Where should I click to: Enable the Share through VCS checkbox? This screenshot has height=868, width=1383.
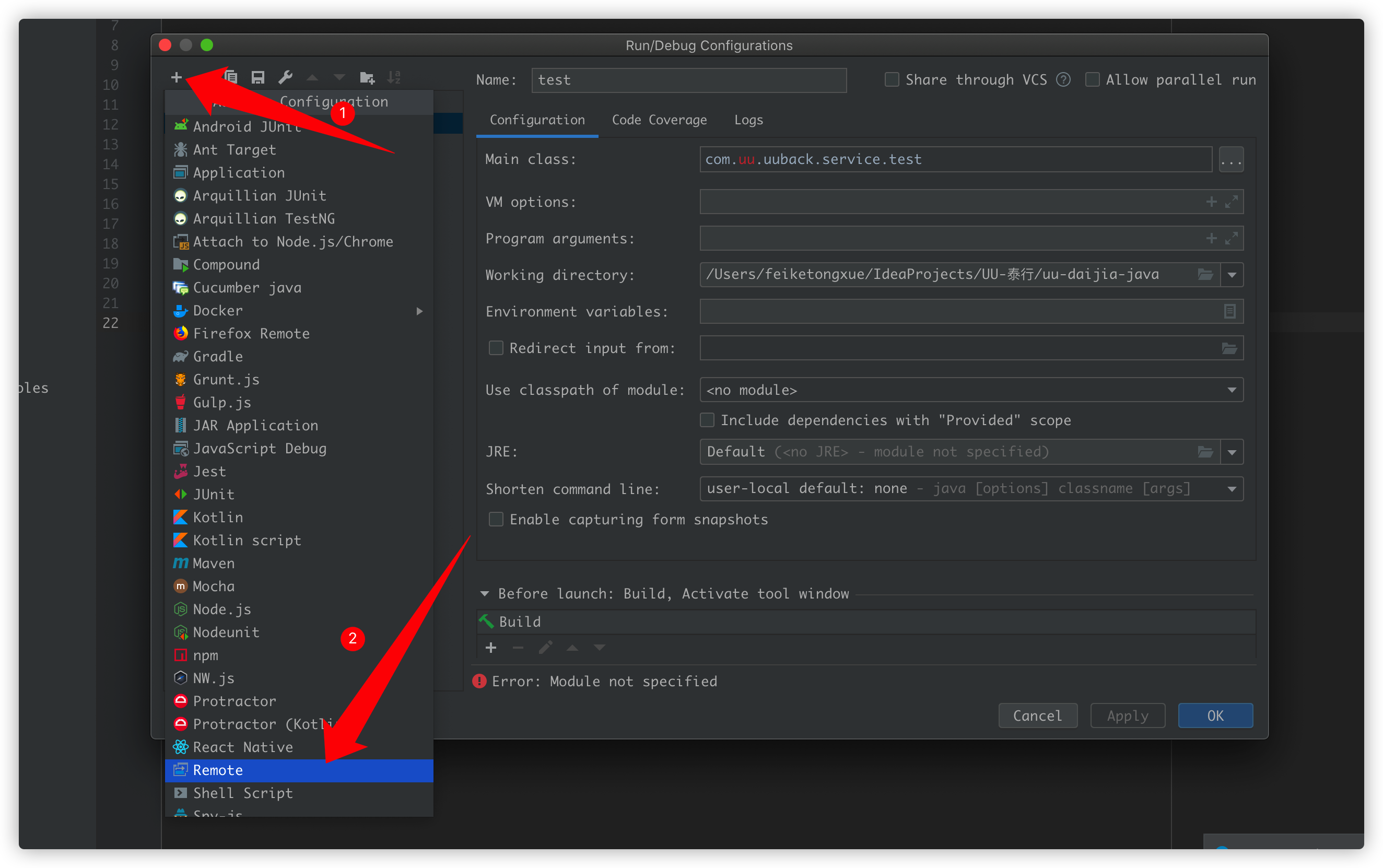click(892, 79)
